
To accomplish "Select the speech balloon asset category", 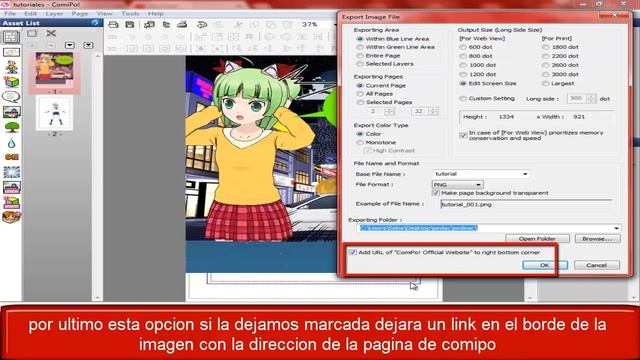I will 11,97.
